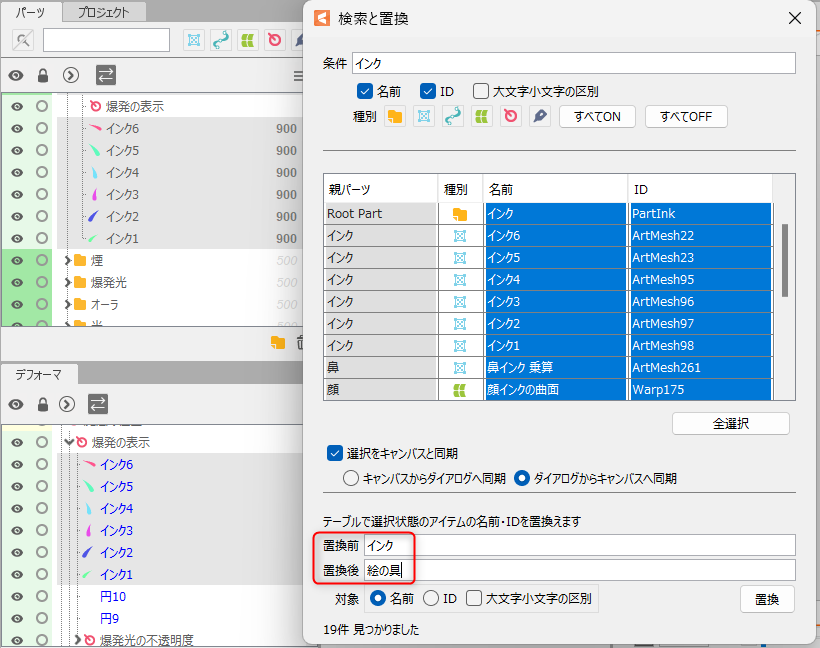820x648 pixels.
Task: Toggle the warp deformer type filter icon
Action: pyautogui.click(x=482, y=117)
